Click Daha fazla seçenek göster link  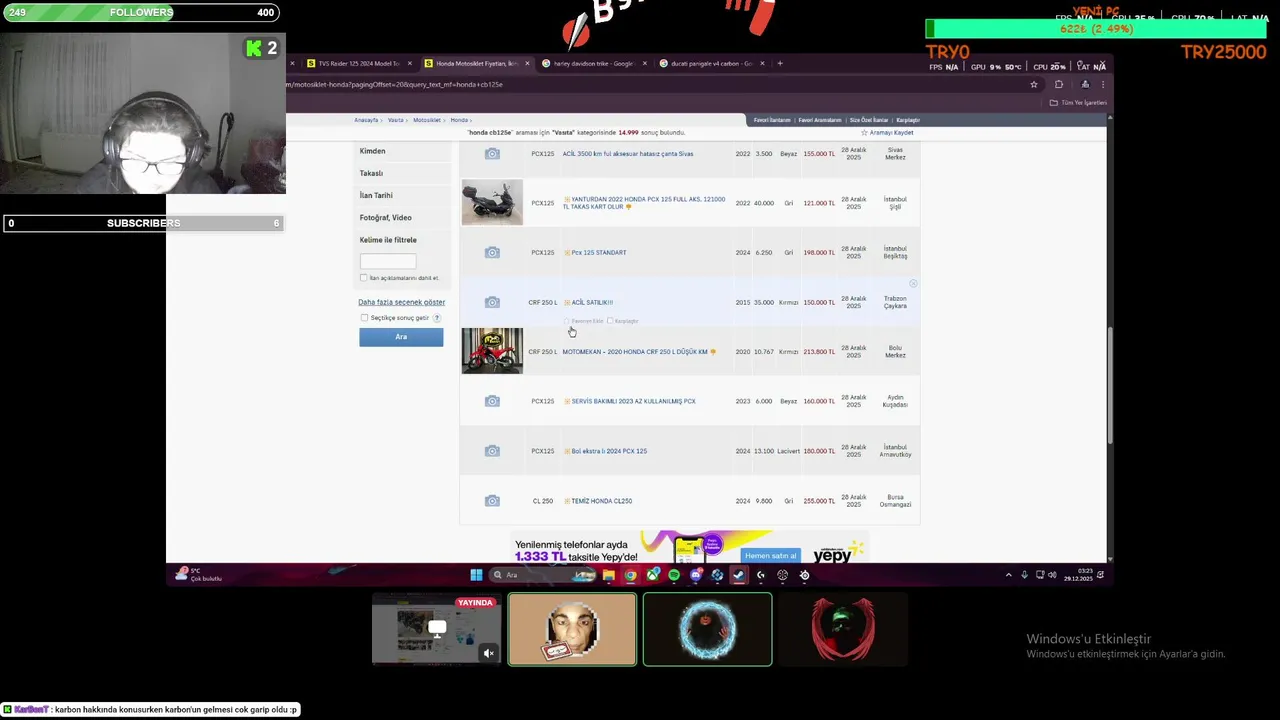point(402,302)
